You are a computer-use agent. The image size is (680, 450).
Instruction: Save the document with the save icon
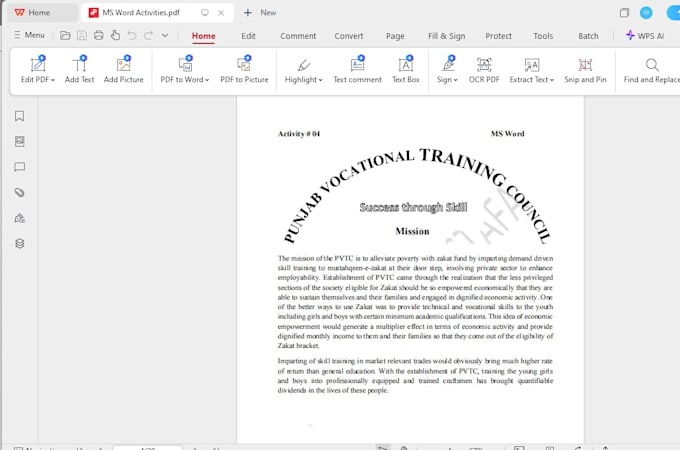click(x=82, y=36)
